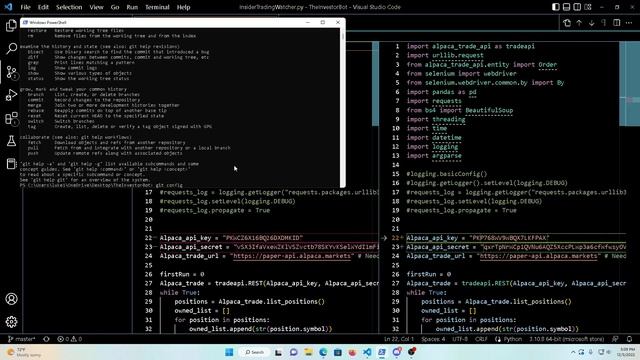Switch to Visual Studio Code taskbar icon
The image size is (640, 360).
click(x=367, y=352)
